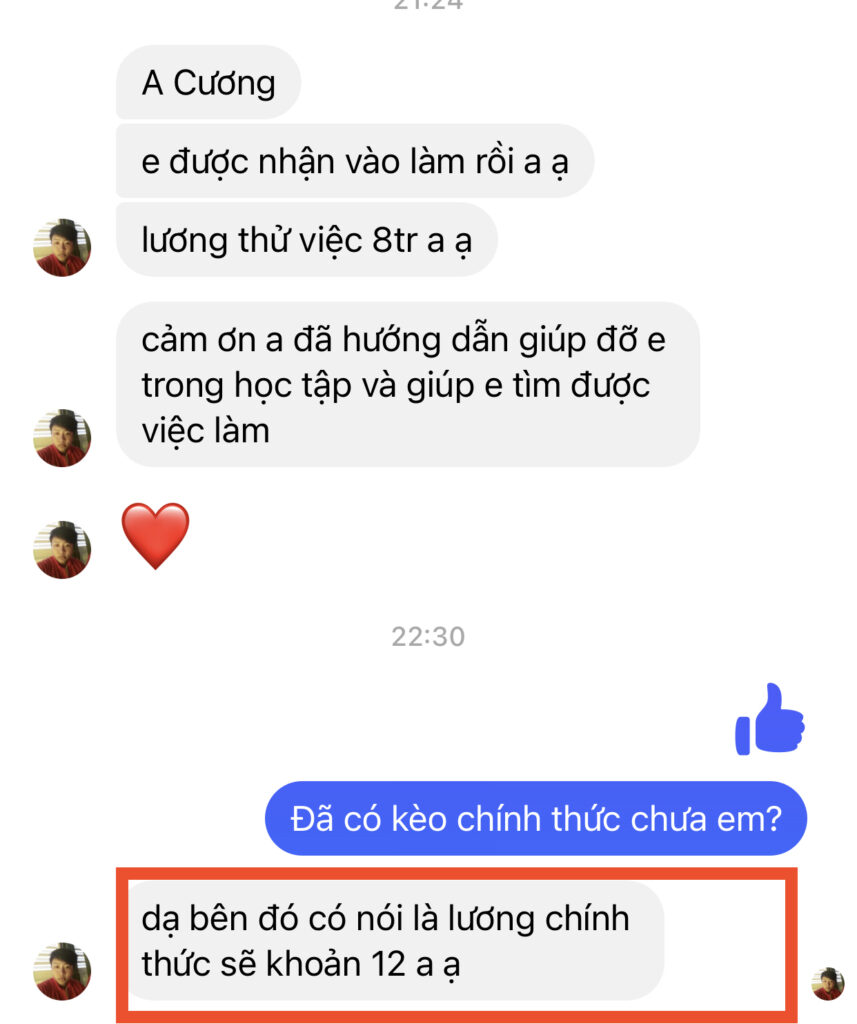This screenshot has height=1024, width=857.
Task: Tap the 'dạ bên đó có nói' reply bubble
Action: pyautogui.click(x=395, y=940)
